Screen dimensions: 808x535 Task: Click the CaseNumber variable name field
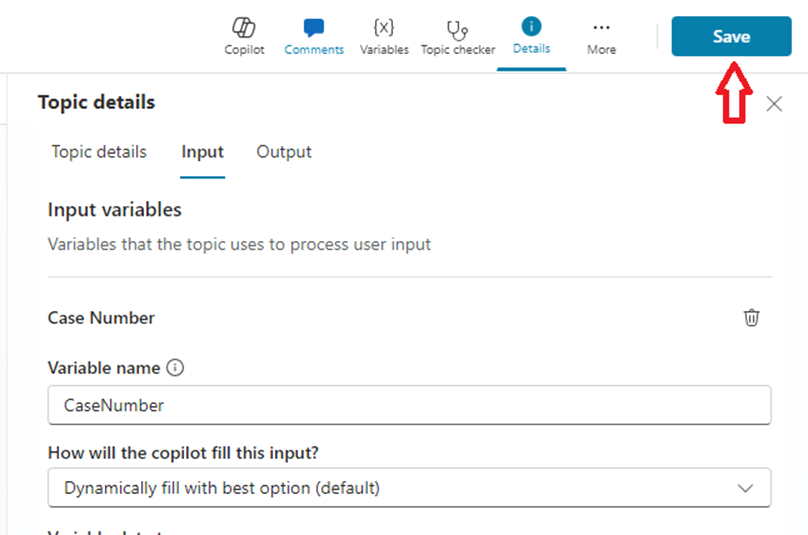click(409, 405)
